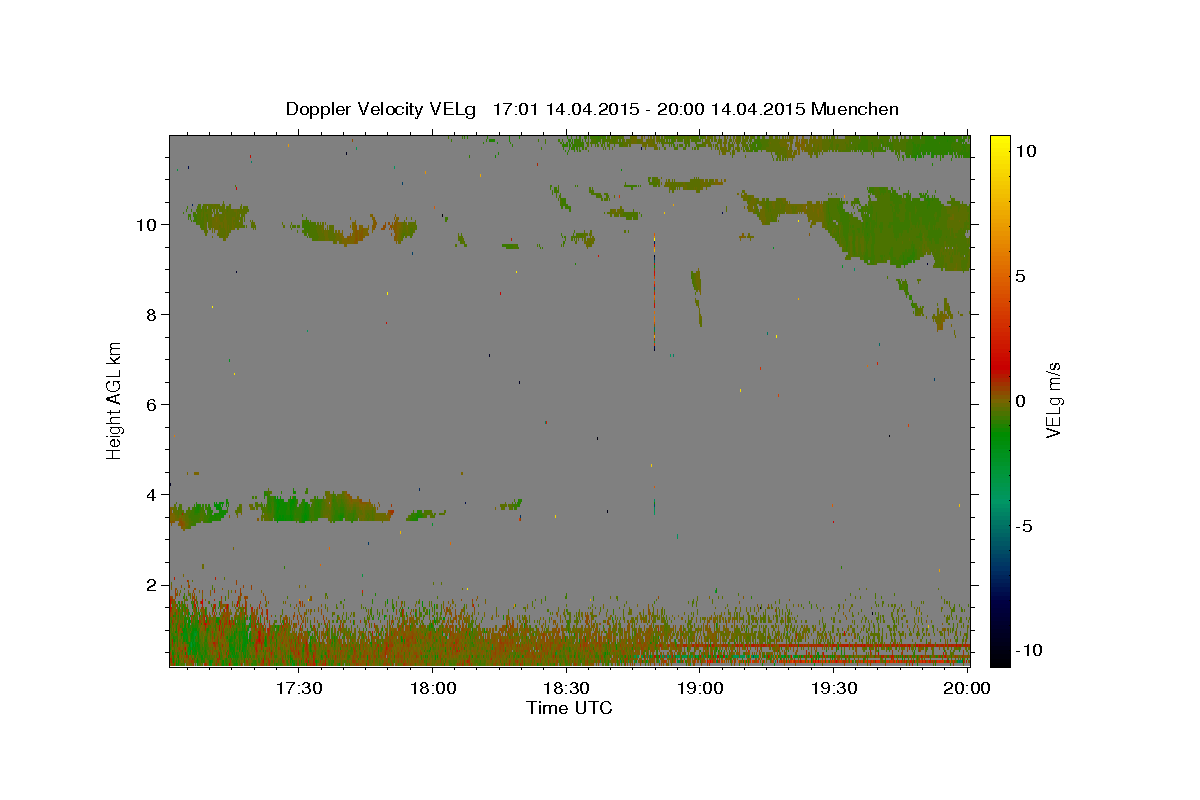Click the '17:01 14.04.2015' start time in the title
This screenshot has height=800, width=1200.
pyautogui.click(x=563, y=109)
